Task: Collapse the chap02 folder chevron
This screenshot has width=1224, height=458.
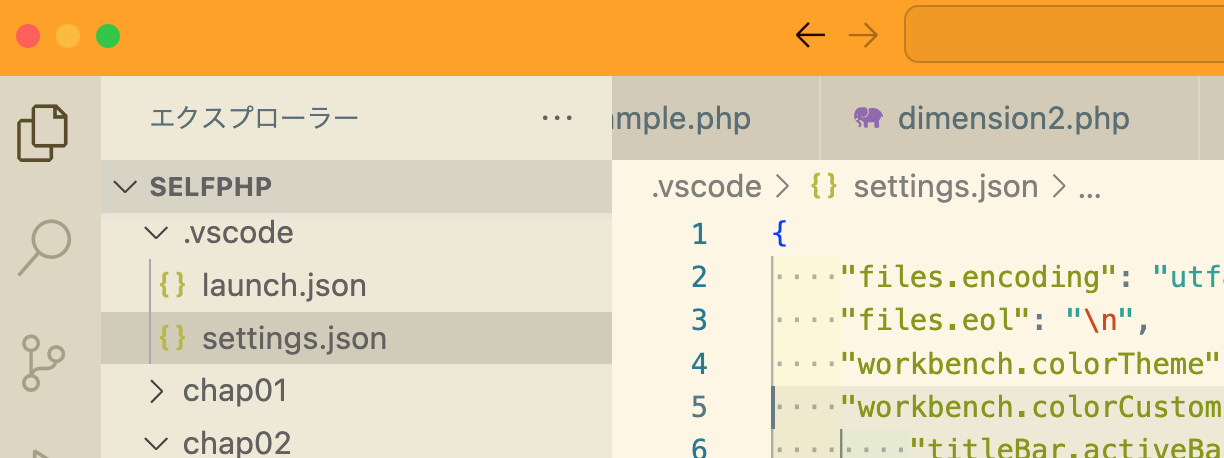Action: (156, 443)
